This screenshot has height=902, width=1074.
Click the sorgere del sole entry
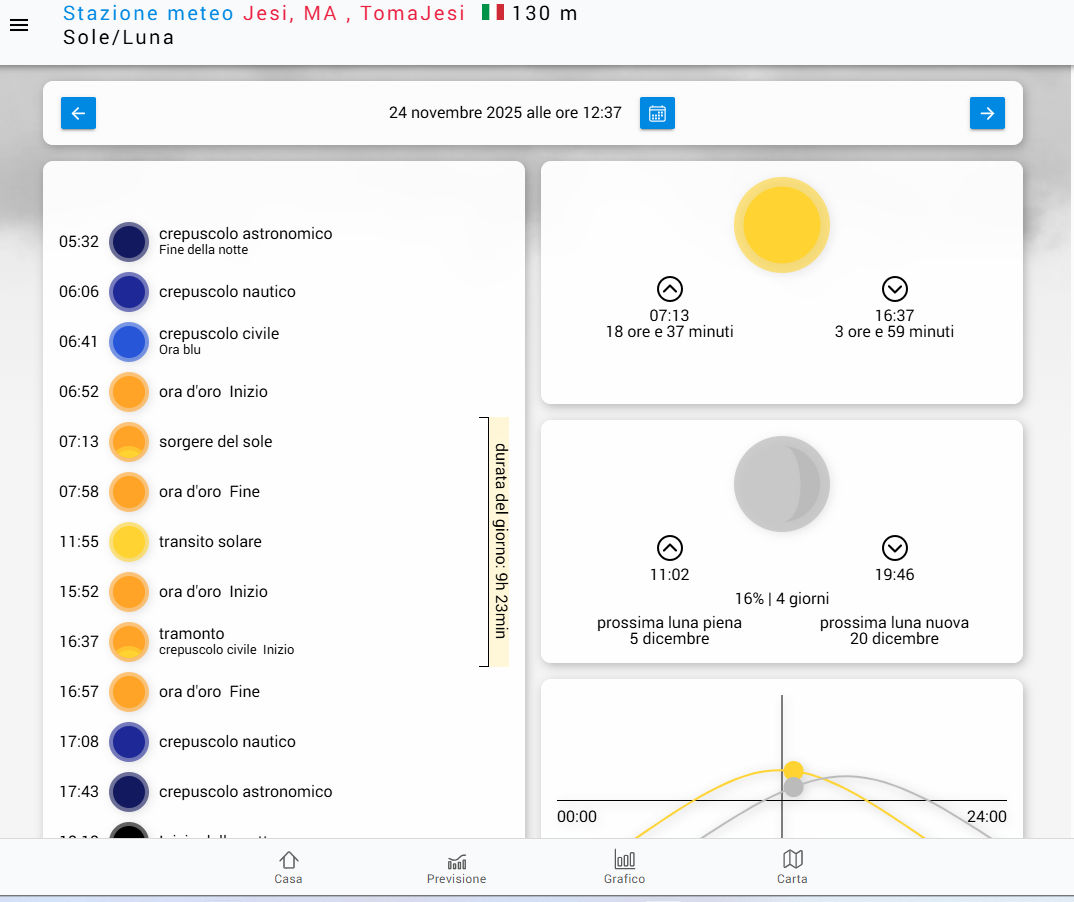point(215,442)
